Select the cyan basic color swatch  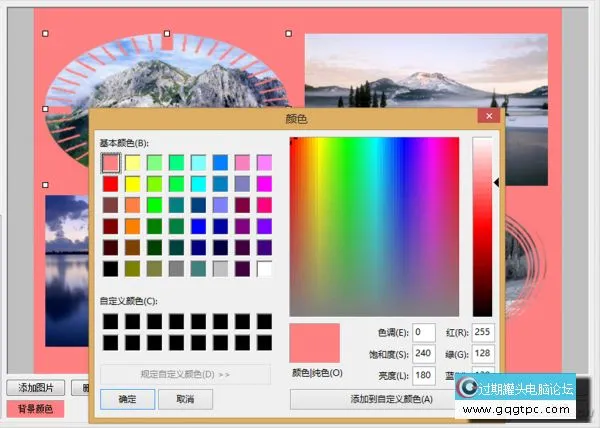199,184
